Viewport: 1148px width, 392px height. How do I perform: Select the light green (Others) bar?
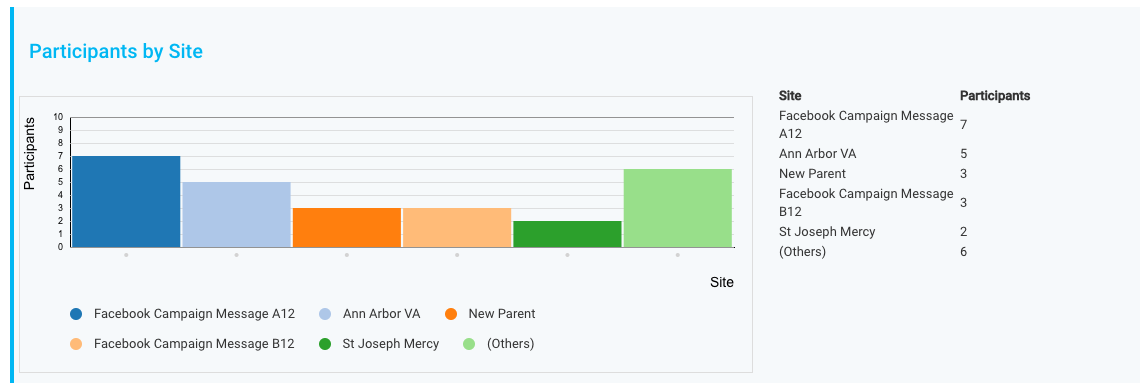pyautogui.click(x=678, y=208)
